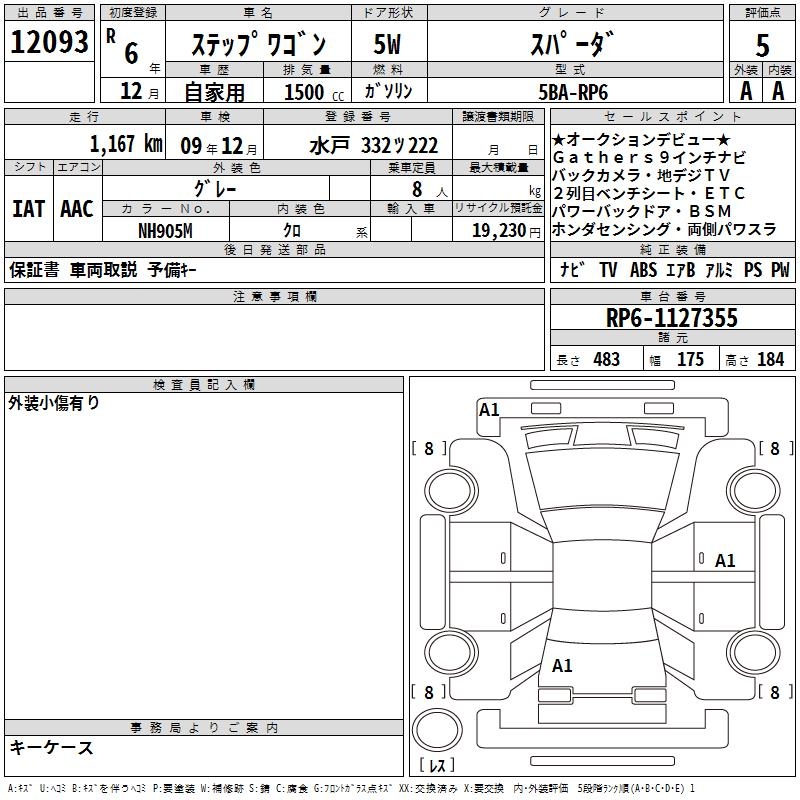Click the ABS equipment label

[x=643, y=269]
